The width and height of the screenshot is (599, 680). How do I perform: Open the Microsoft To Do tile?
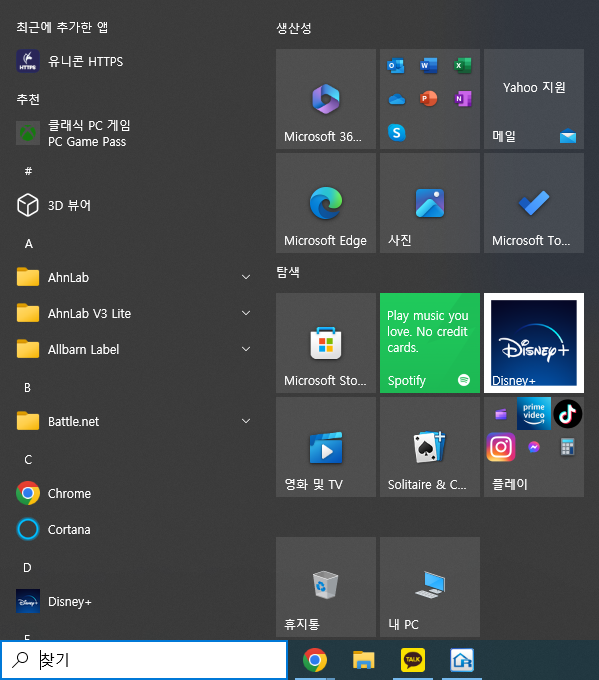coord(534,203)
